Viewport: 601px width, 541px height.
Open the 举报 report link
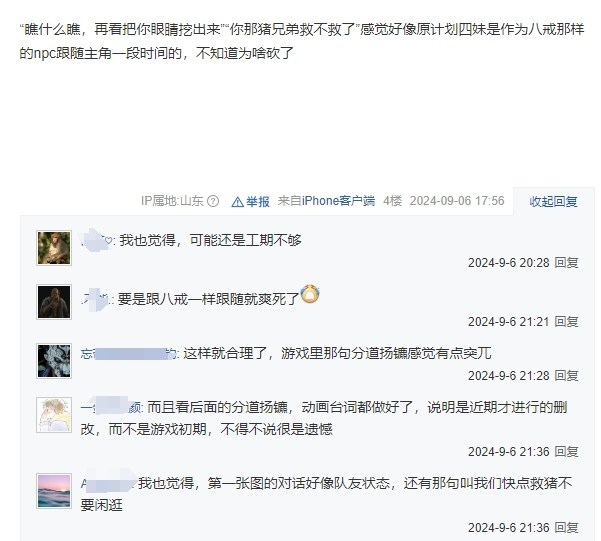(x=258, y=201)
